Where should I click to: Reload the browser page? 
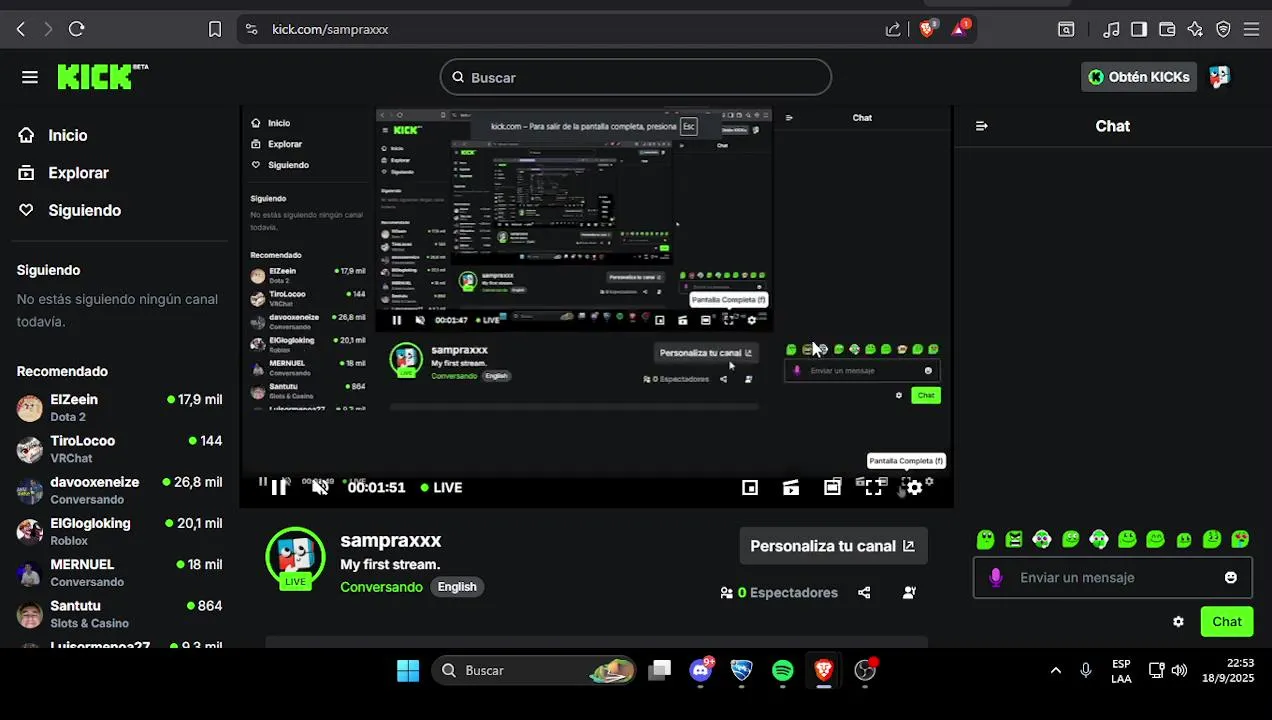(x=76, y=29)
